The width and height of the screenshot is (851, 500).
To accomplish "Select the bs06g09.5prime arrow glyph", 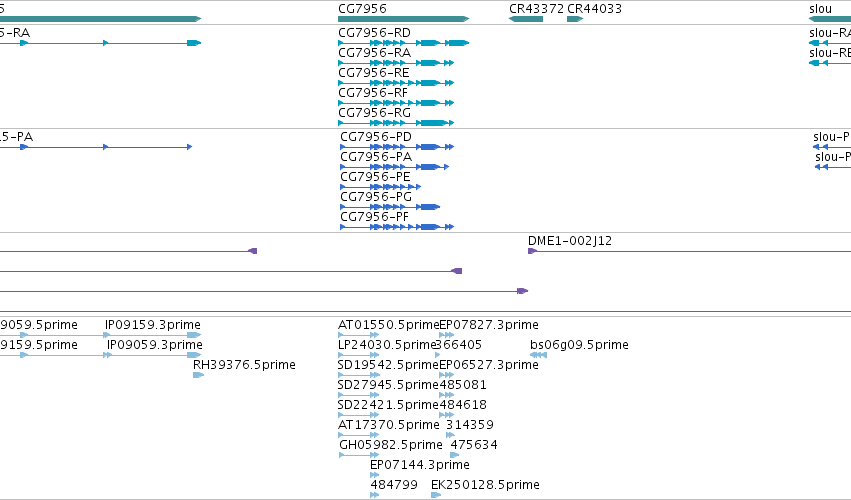I will click(538, 355).
